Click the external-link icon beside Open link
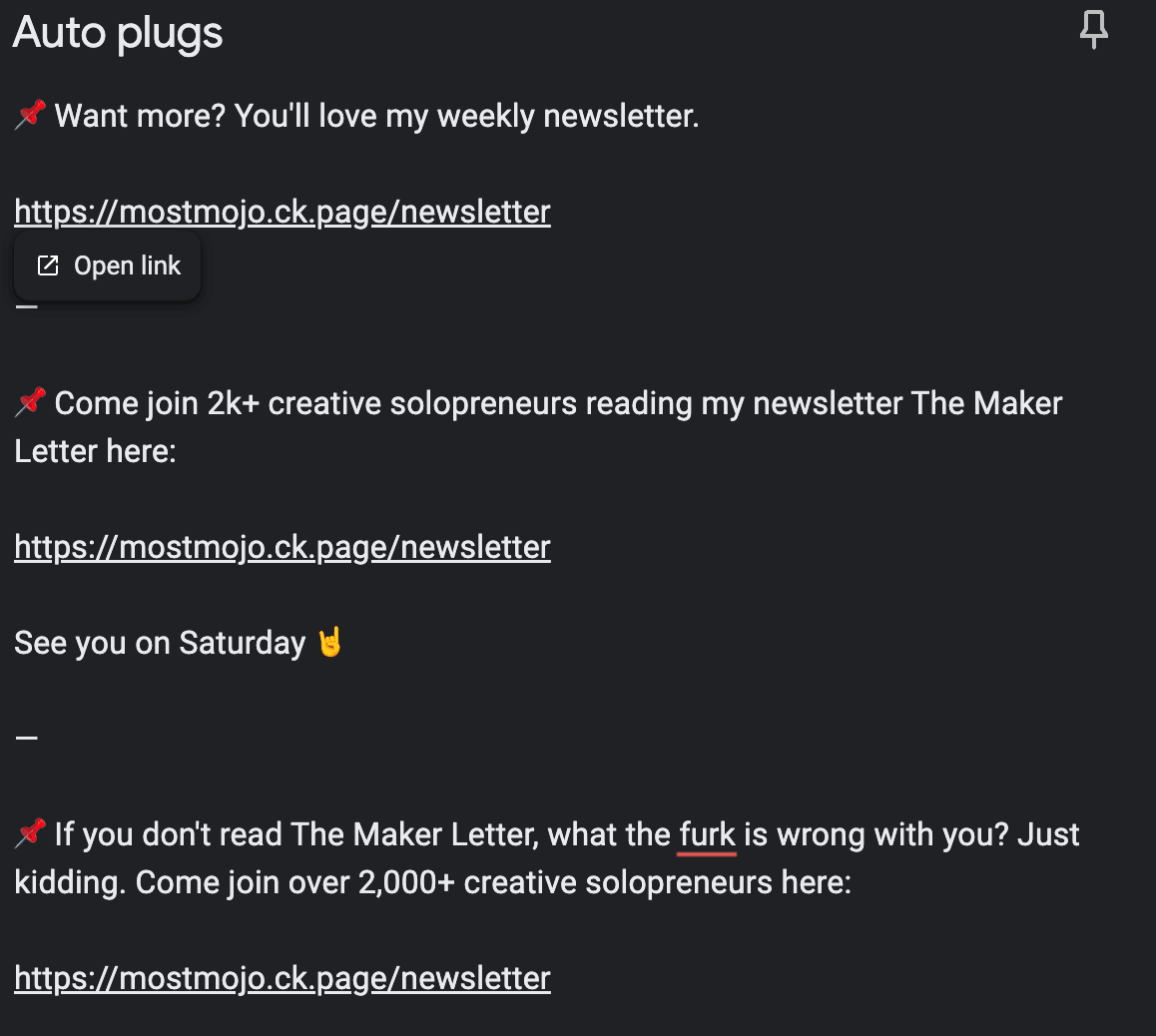Image resolution: width=1156 pixels, height=1036 pixels. click(48, 266)
